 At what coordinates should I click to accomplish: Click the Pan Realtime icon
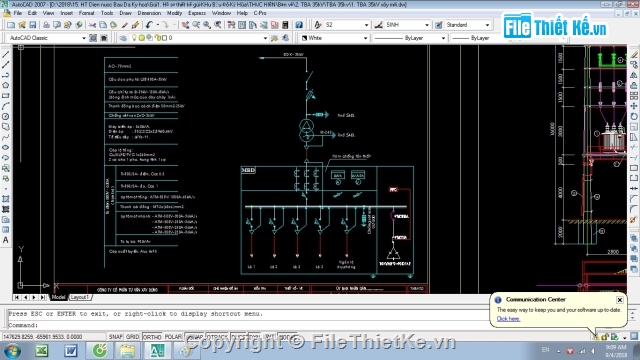(186, 25)
